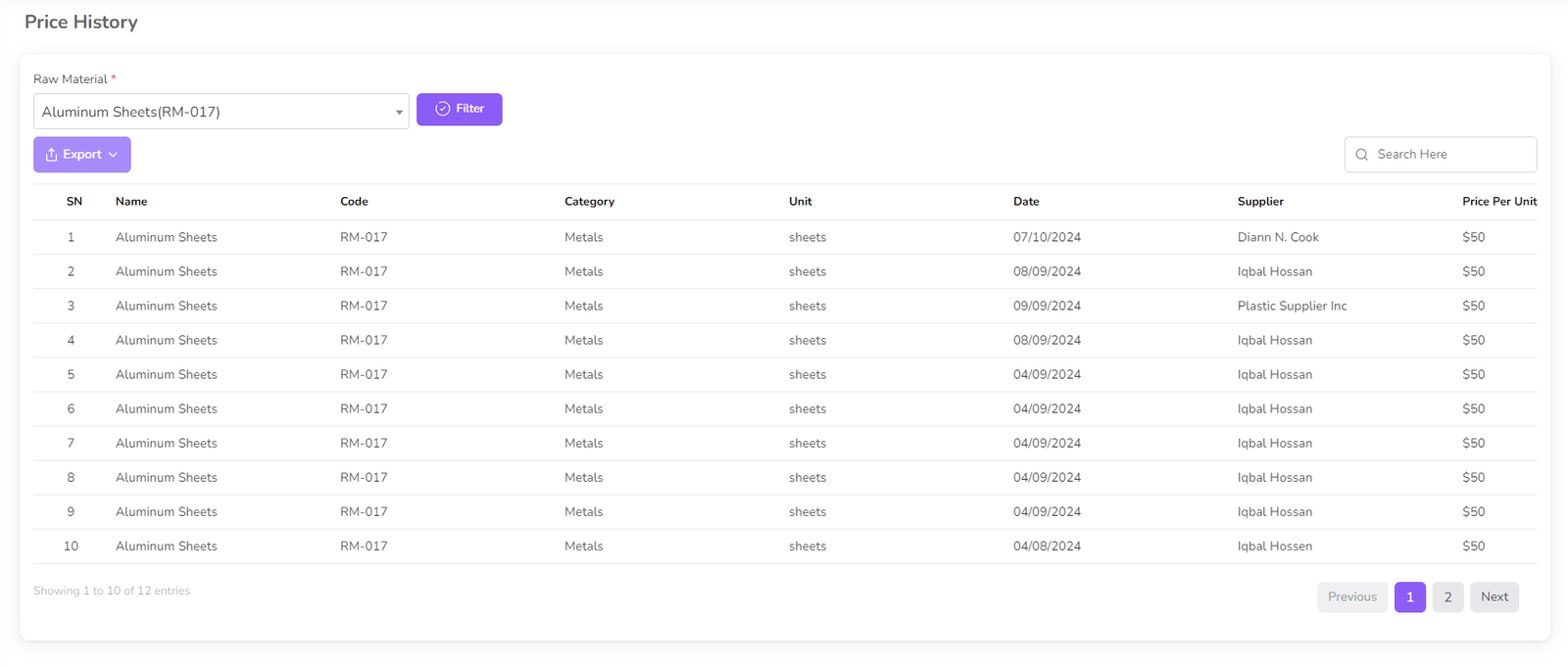Focus the Search Here input field
1568x667 pixels.
pyautogui.click(x=1450, y=155)
